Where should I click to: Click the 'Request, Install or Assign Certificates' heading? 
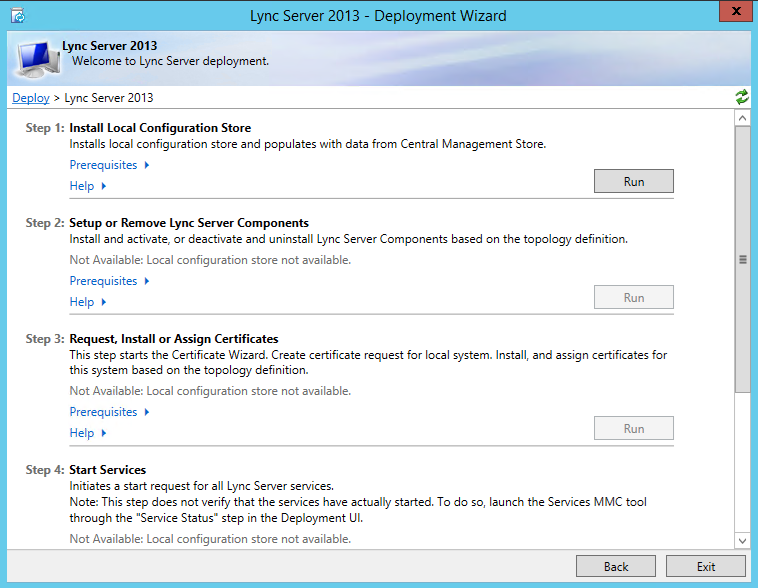point(174,338)
